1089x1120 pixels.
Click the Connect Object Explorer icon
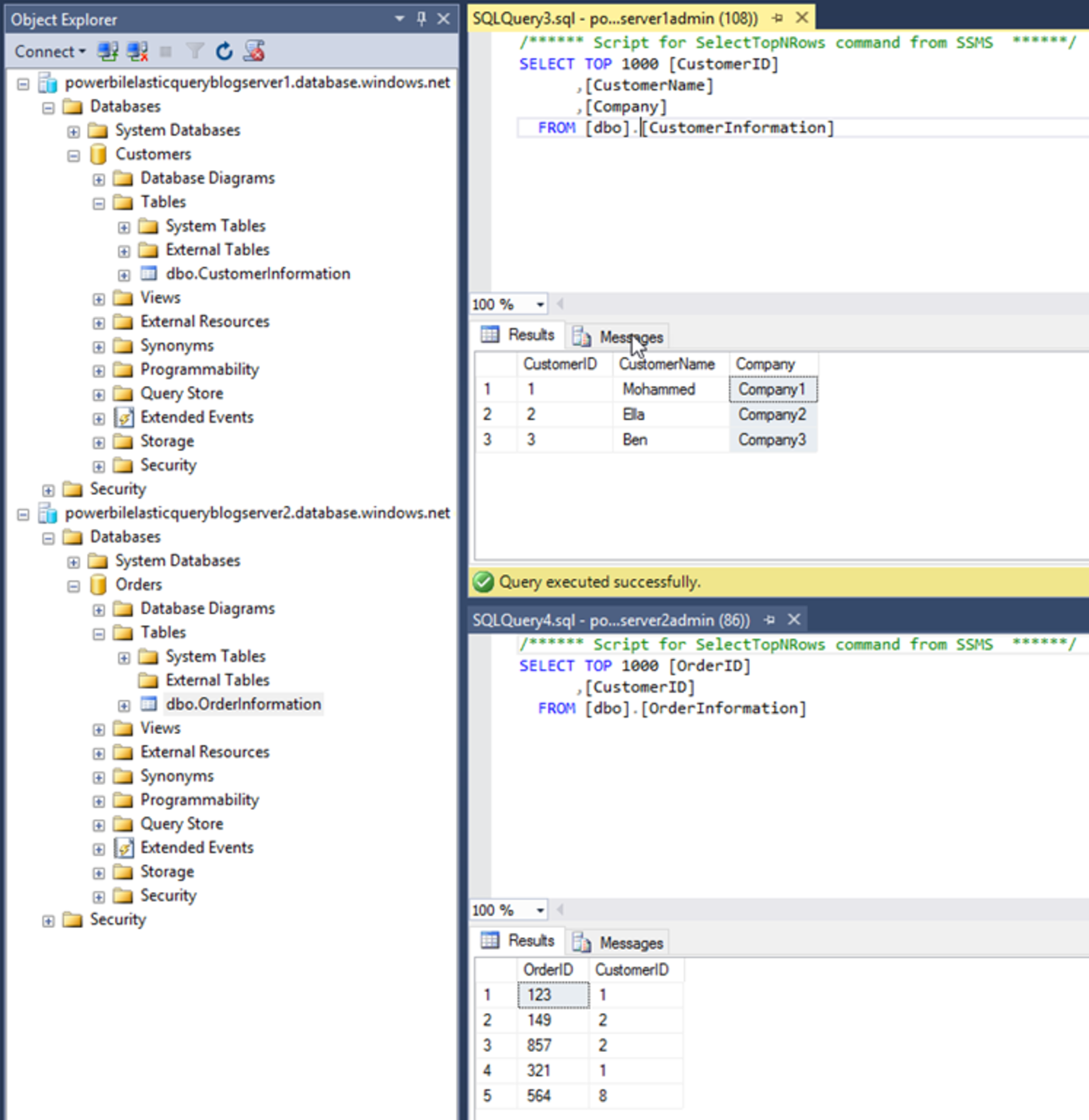coord(107,51)
